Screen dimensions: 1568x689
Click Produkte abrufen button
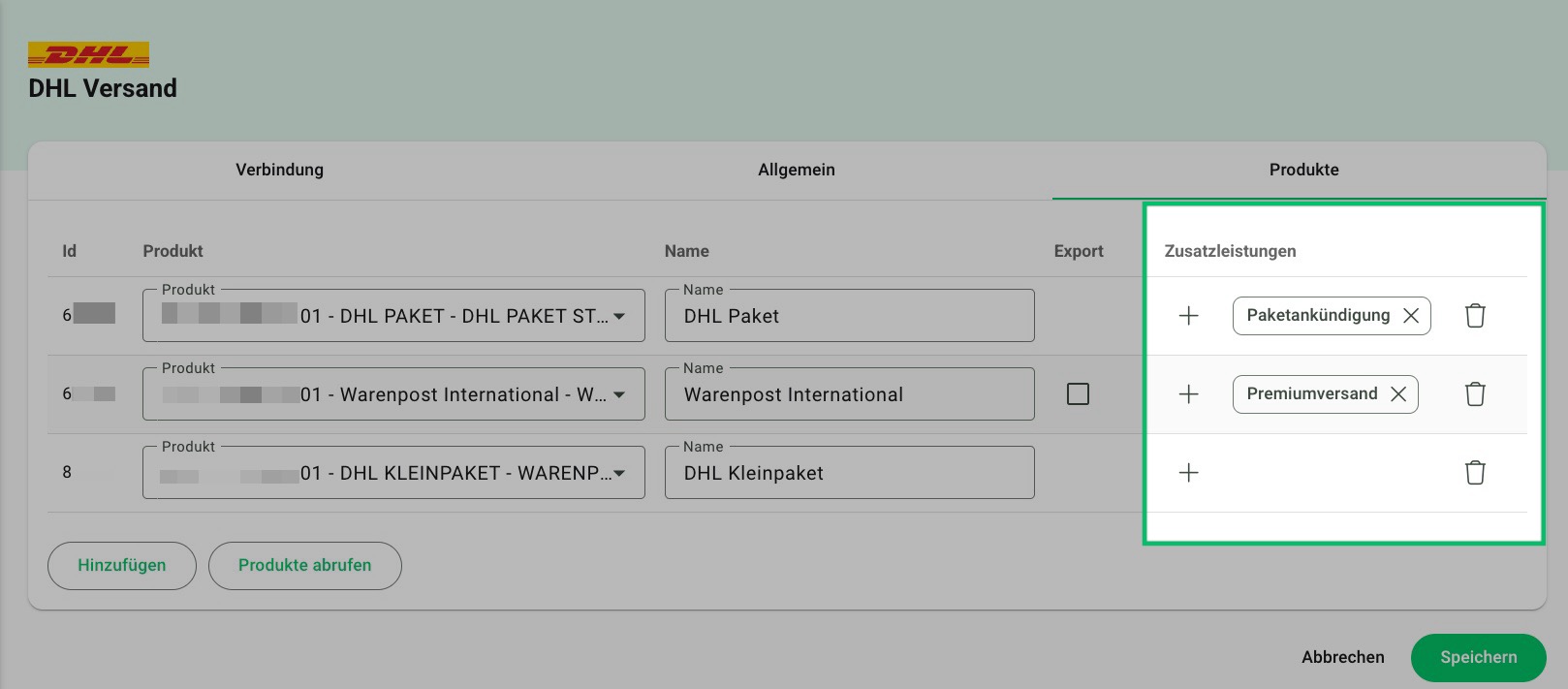305,566
